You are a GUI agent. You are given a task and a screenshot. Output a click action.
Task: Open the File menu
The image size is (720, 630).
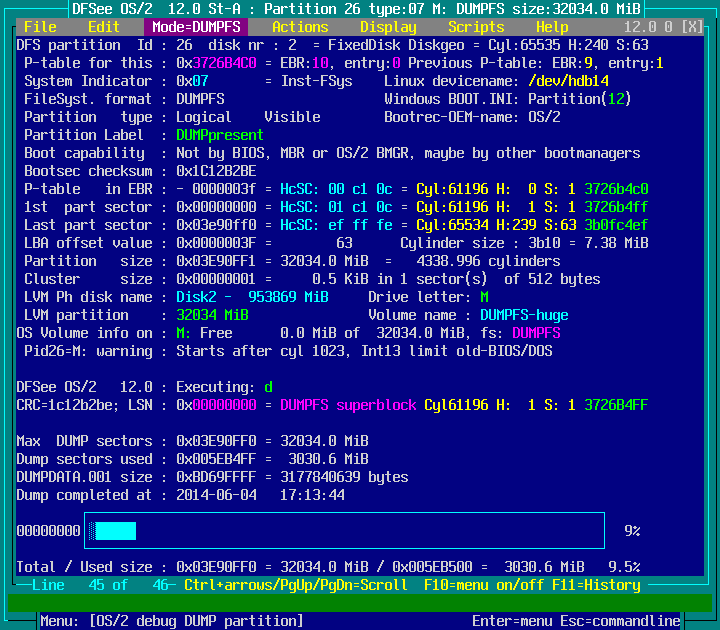pos(40,27)
